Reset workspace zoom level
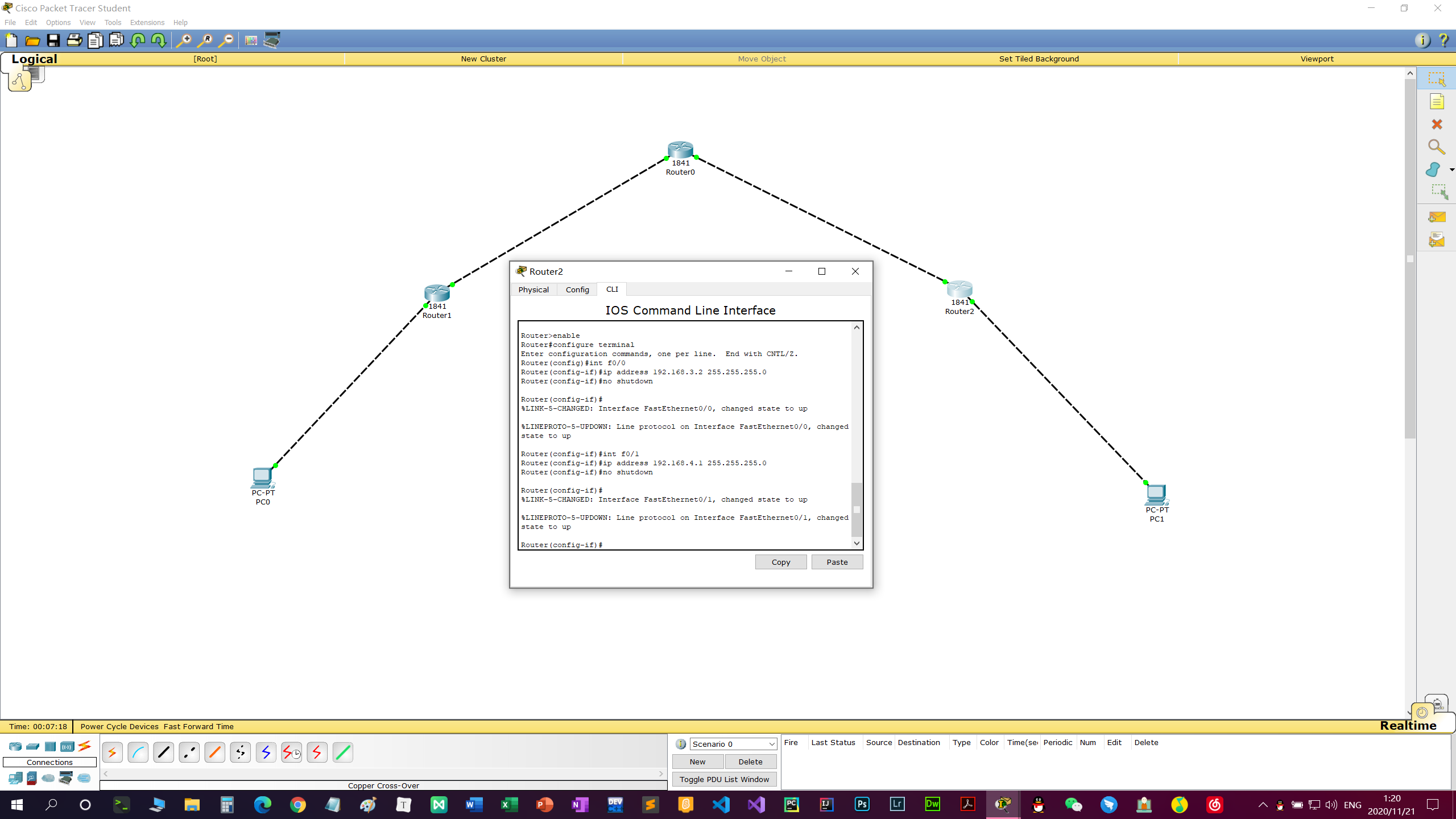This screenshot has height=819, width=1456. [x=205, y=40]
